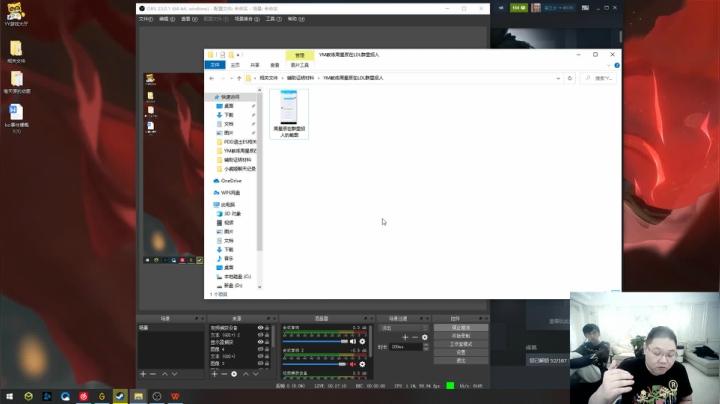Lock the 显示器捕获 source
Viewport: 720px width, 404px height.
click(x=267, y=342)
